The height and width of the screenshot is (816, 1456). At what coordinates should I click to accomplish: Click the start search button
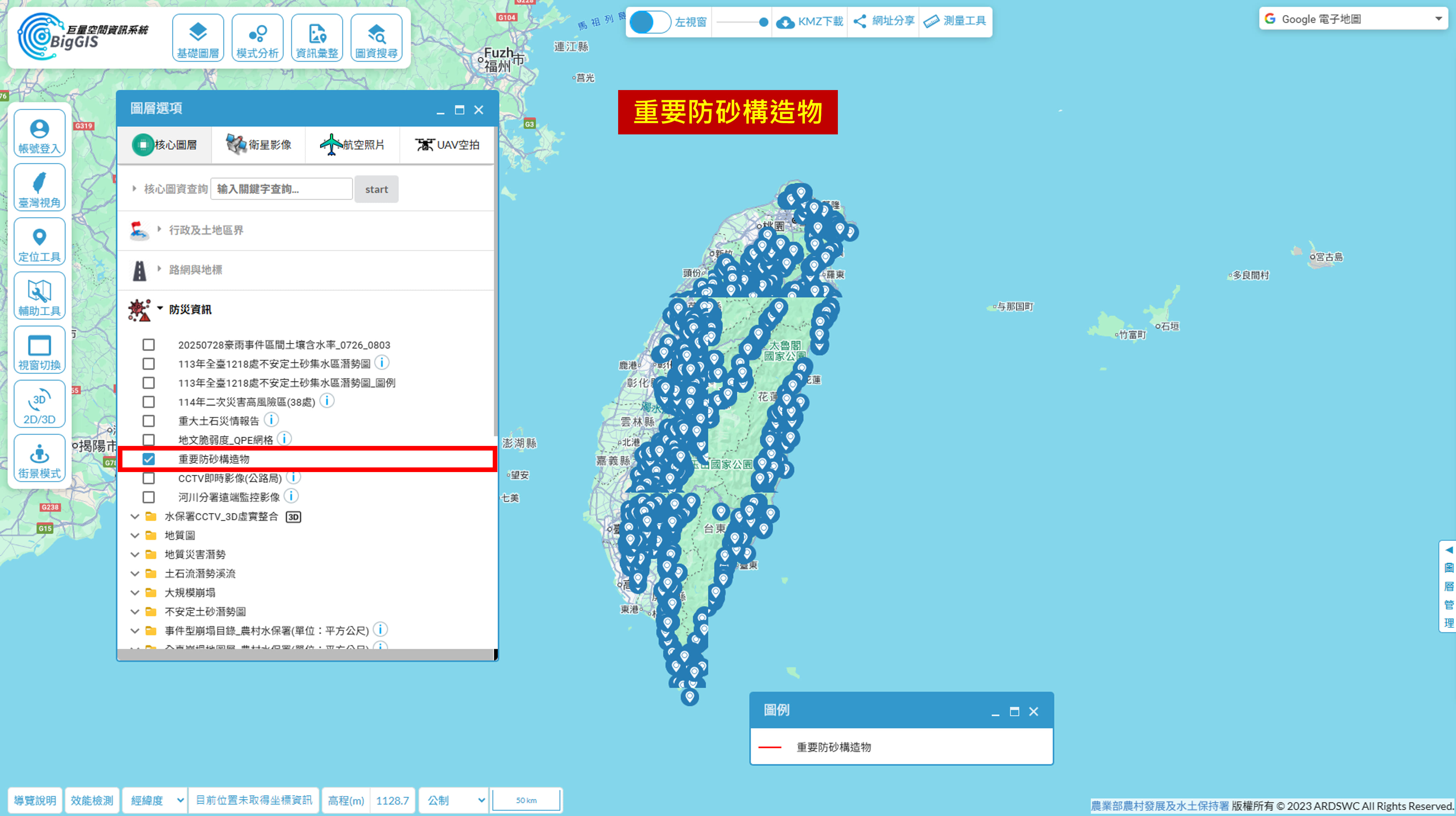[x=377, y=189]
